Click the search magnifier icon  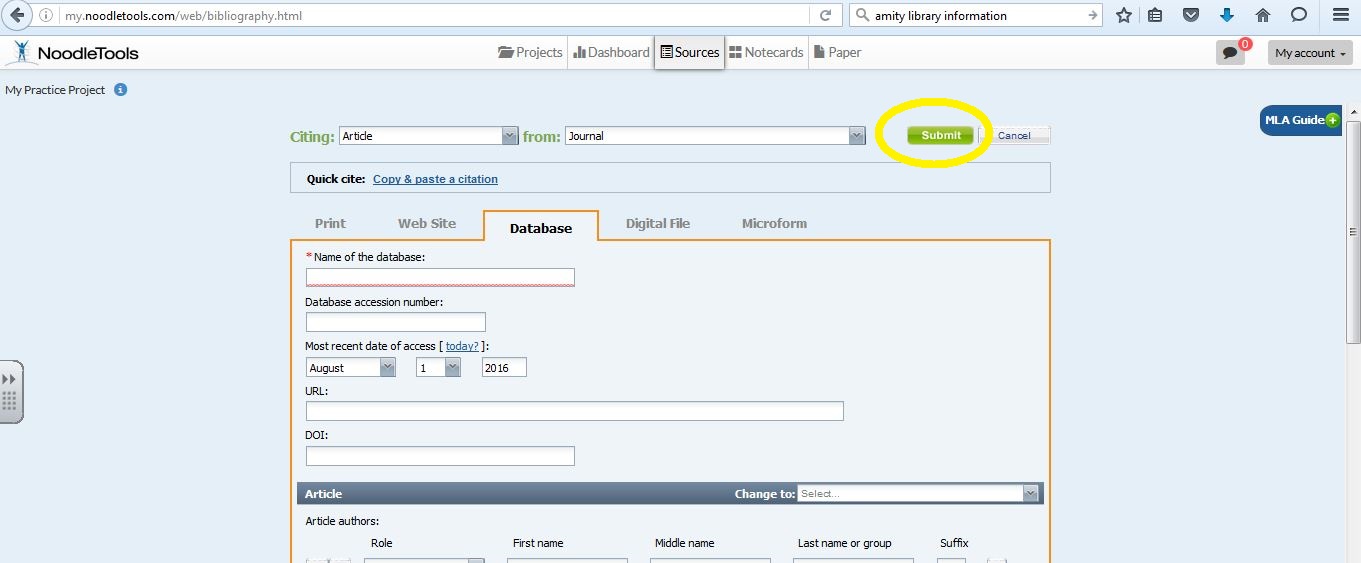tap(861, 15)
